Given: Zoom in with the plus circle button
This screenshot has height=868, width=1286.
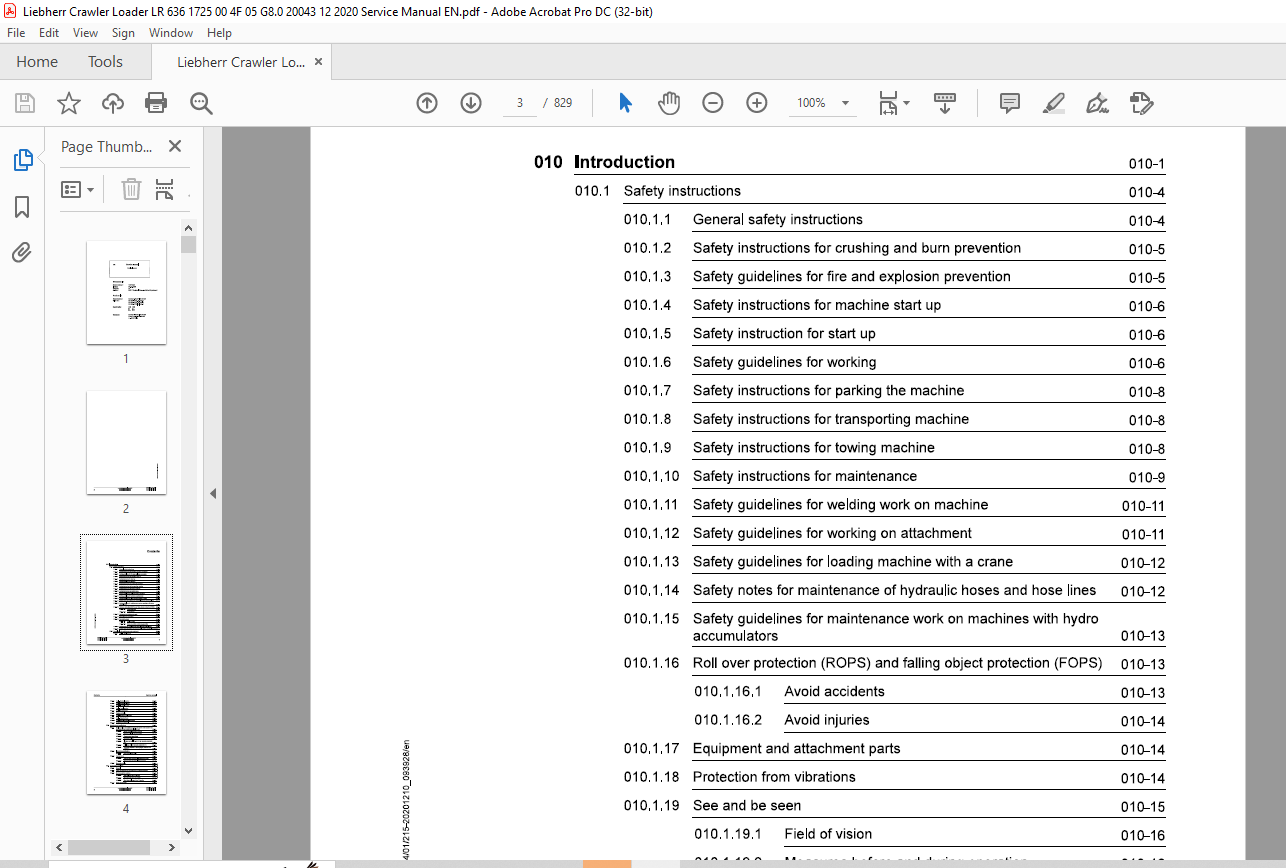Looking at the screenshot, I should click(x=757, y=103).
